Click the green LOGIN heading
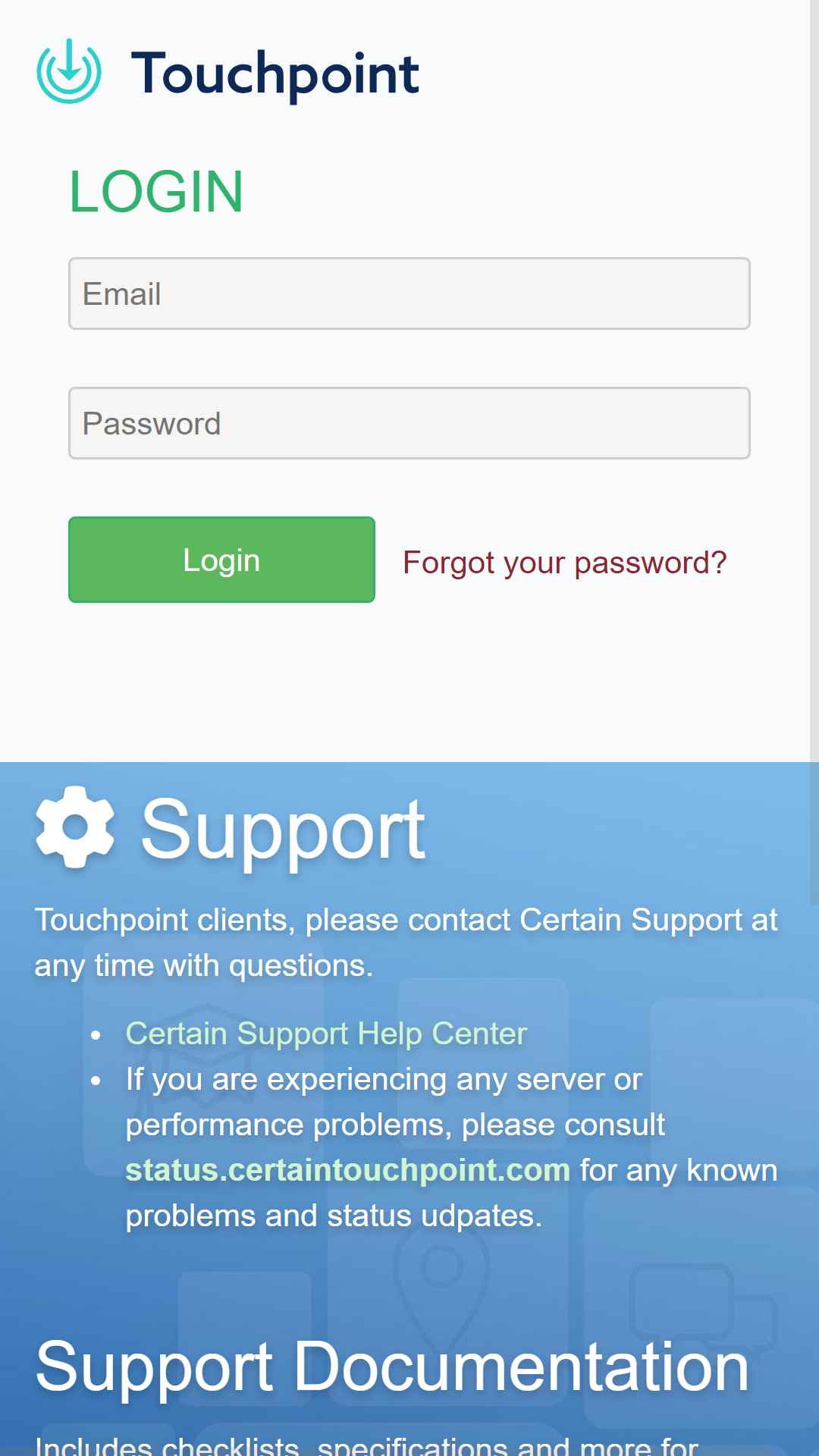Screen dimensions: 819x1456 tap(156, 192)
